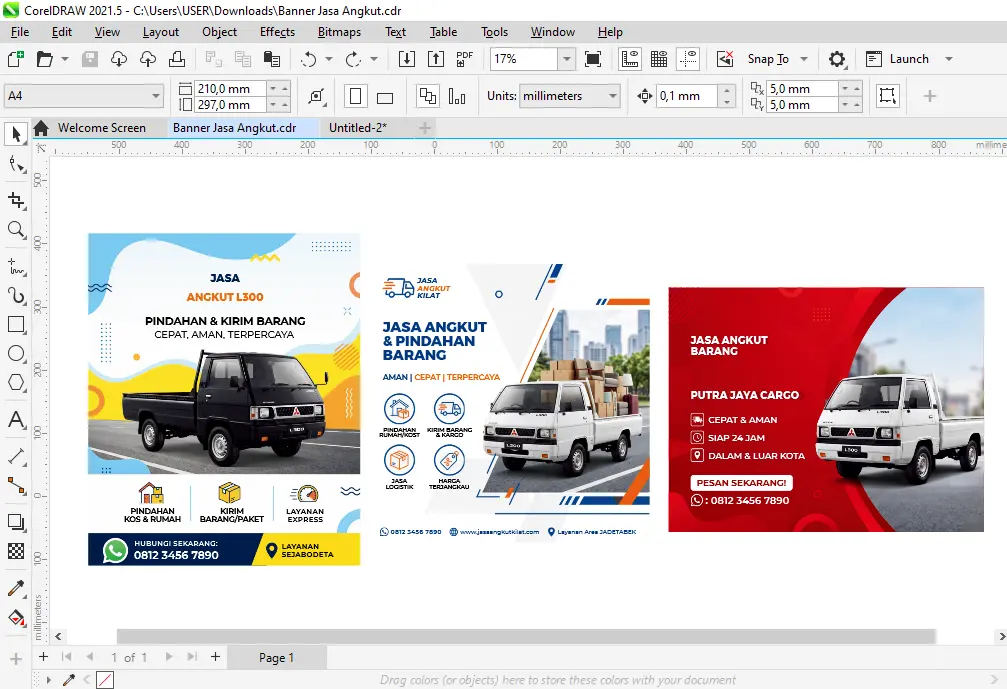Expand the Open recent dropdown arrow

(64, 59)
